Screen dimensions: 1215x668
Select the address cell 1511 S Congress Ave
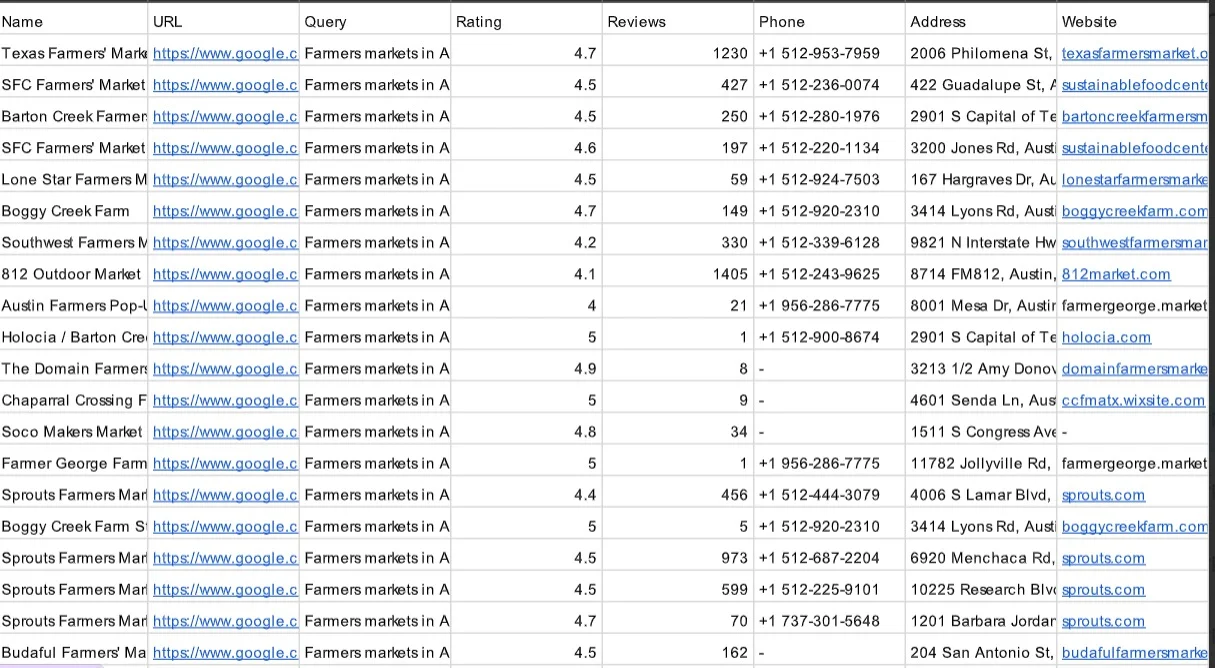coord(980,432)
